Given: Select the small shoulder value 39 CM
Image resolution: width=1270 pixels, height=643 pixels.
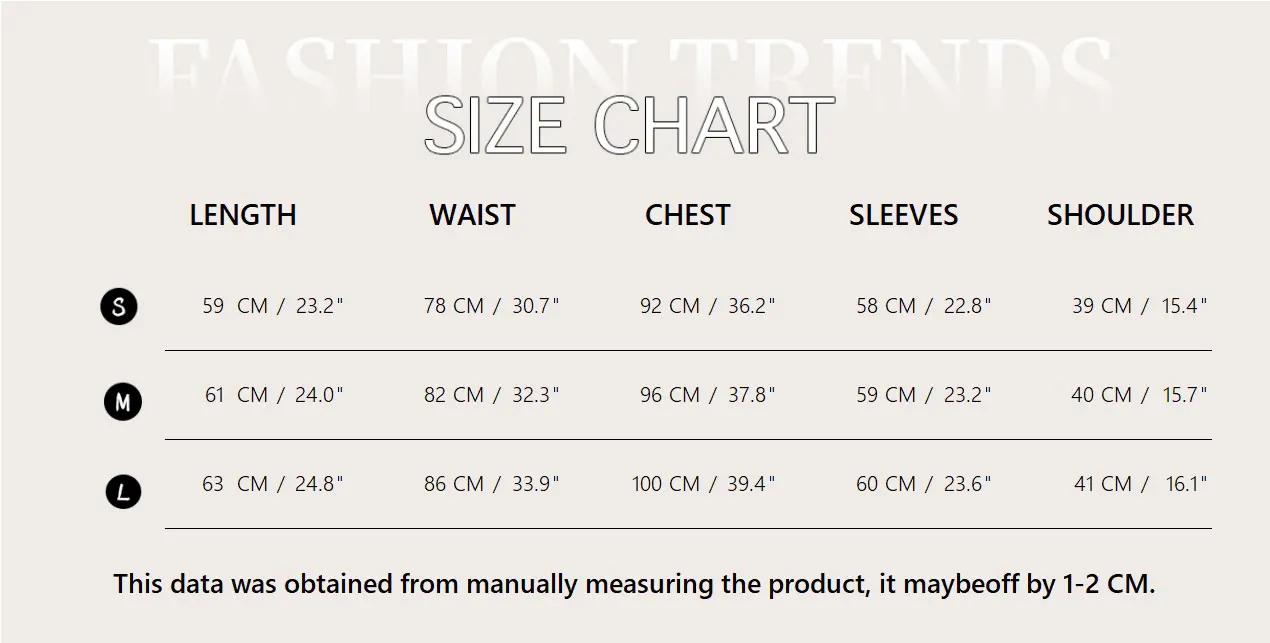Looking at the screenshot, I should (x=1102, y=306).
